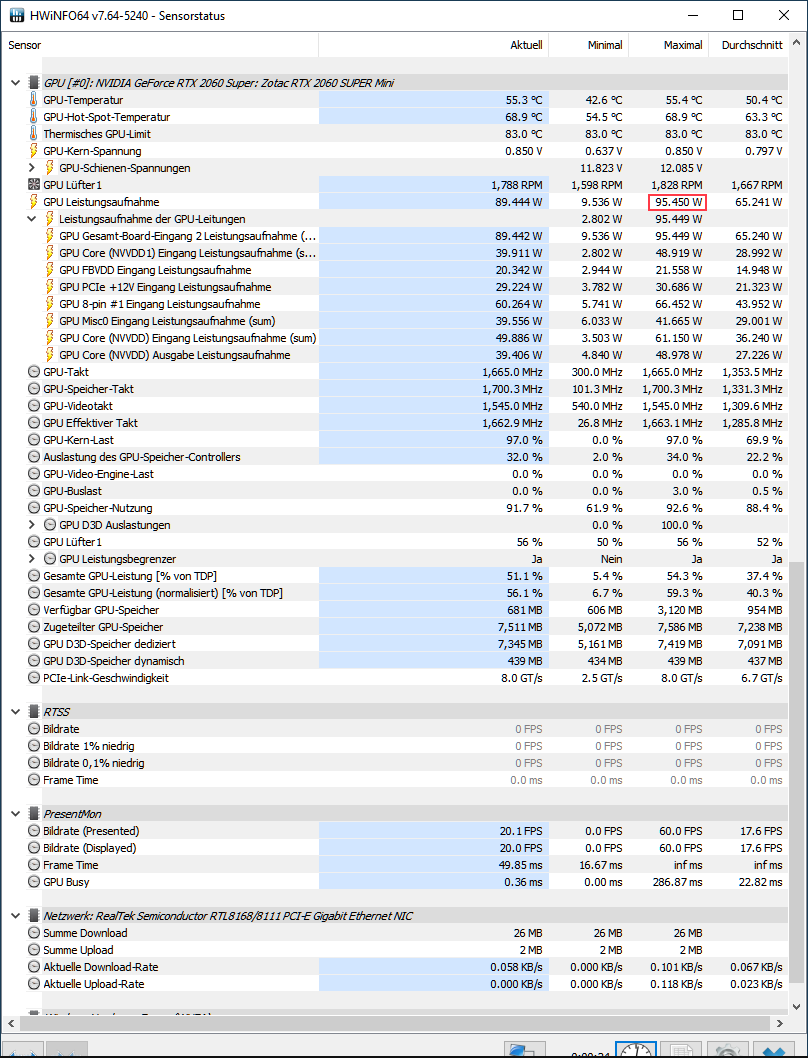The height and width of the screenshot is (1058, 808).
Task: Select the GPU Effektiver Takt row label
Action: pyautogui.click(x=90, y=423)
